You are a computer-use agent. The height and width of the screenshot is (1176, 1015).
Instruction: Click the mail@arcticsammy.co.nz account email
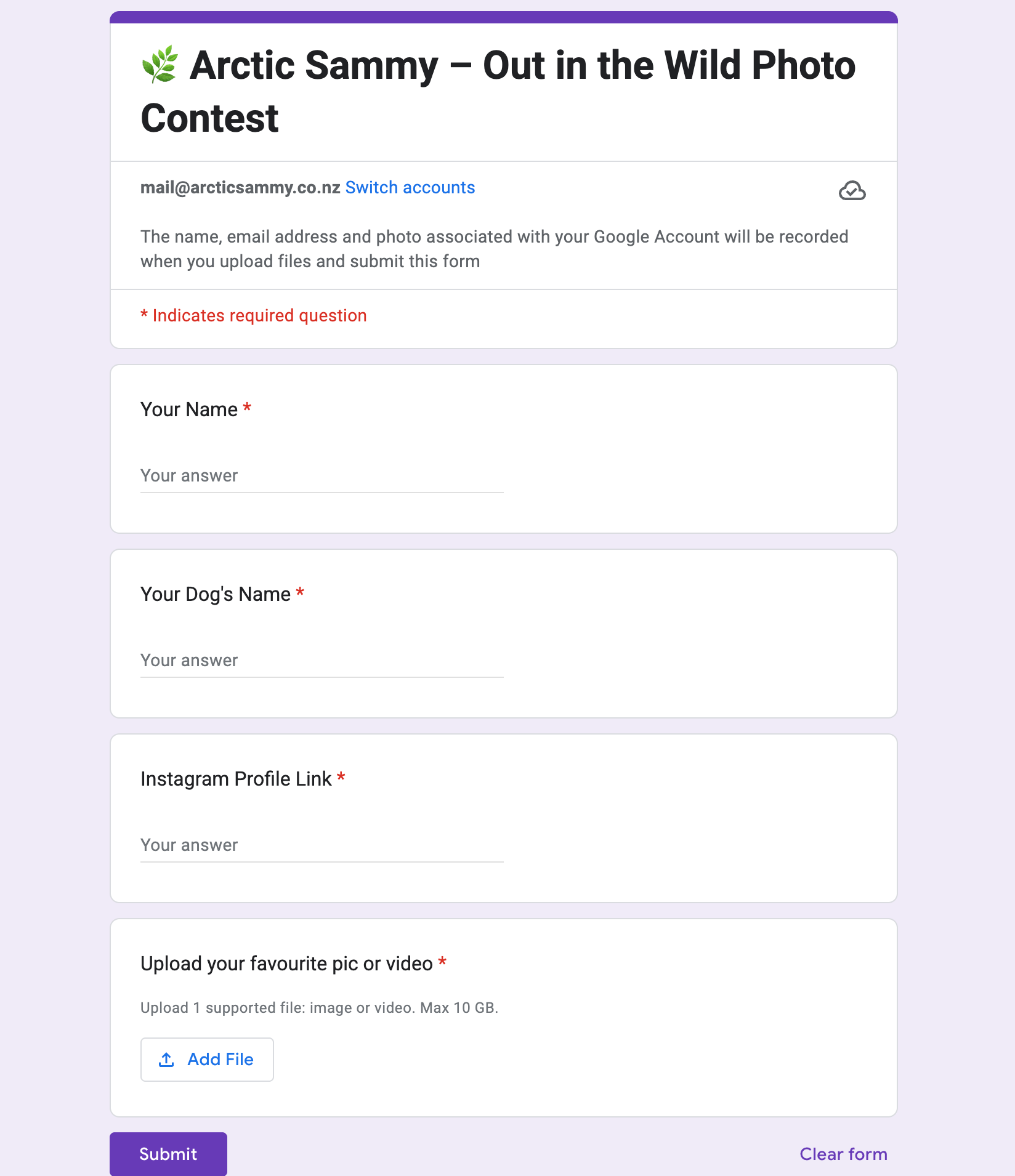240,188
